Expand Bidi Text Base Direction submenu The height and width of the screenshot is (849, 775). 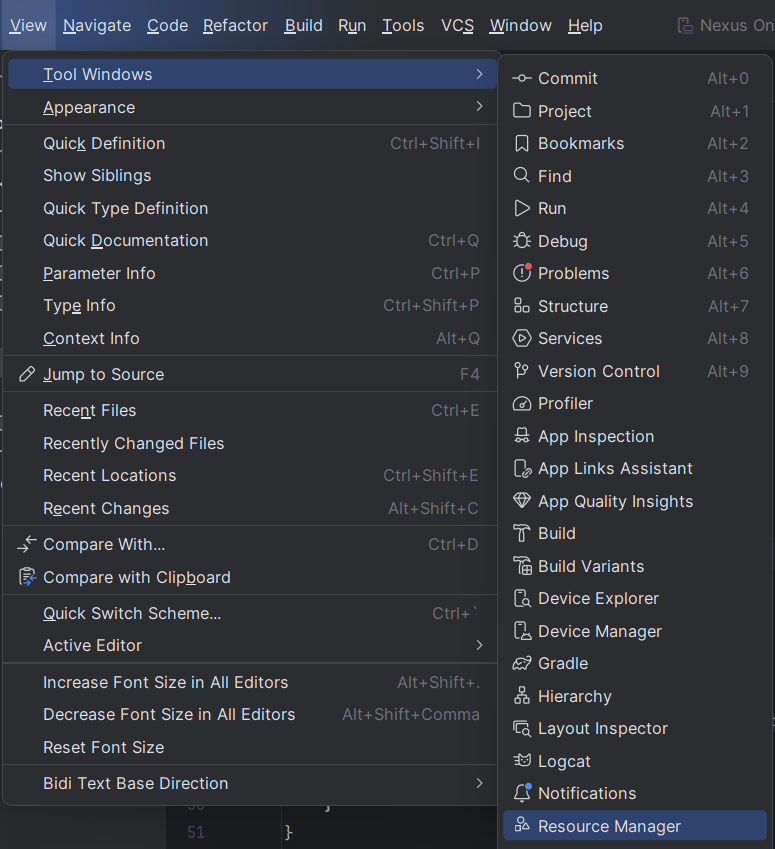(479, 783)
